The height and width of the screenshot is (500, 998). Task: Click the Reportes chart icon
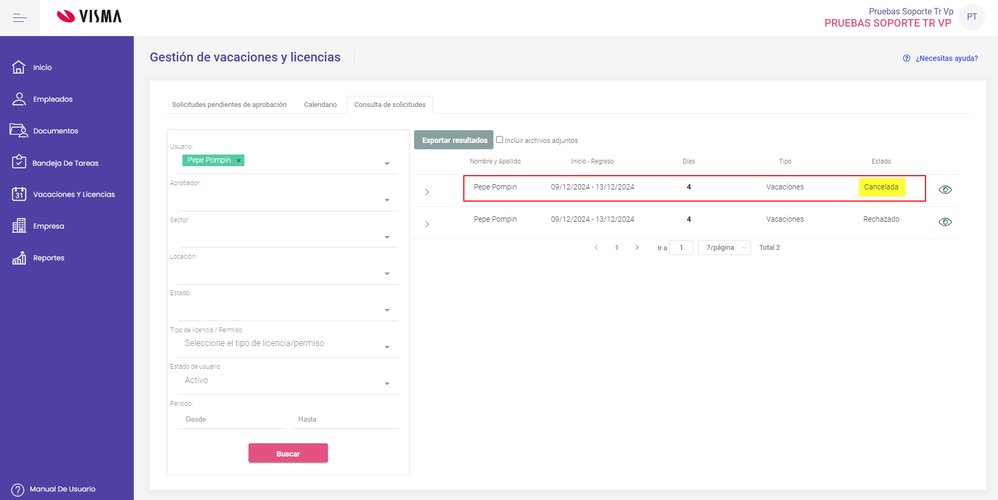coord(18,258)
